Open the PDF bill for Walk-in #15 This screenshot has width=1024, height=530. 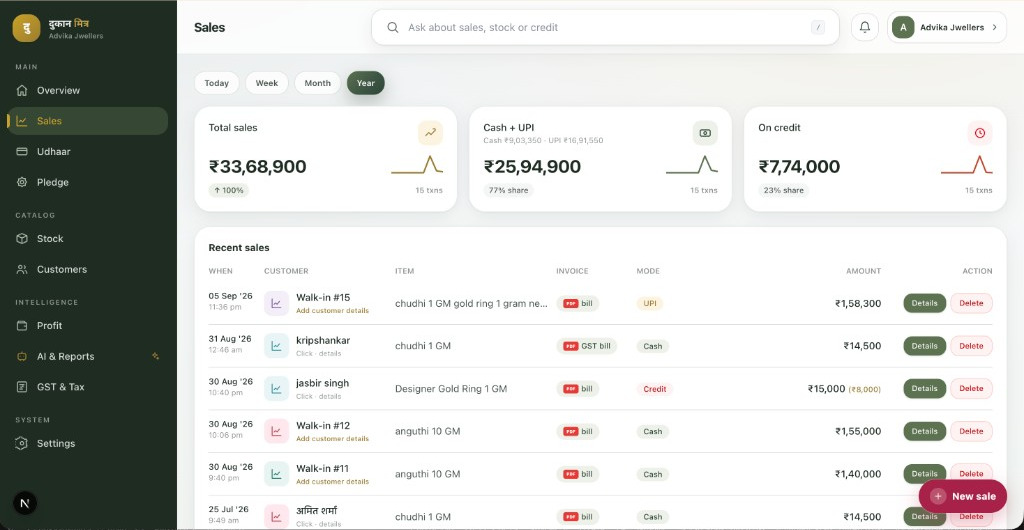click(578, 304)
